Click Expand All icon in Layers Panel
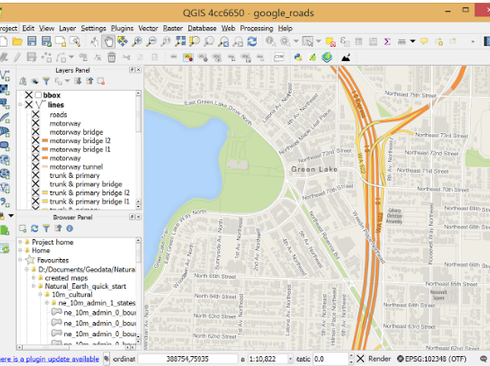This screenshot has height=366, width=490. pyautogui.click(x=78, y=81)
